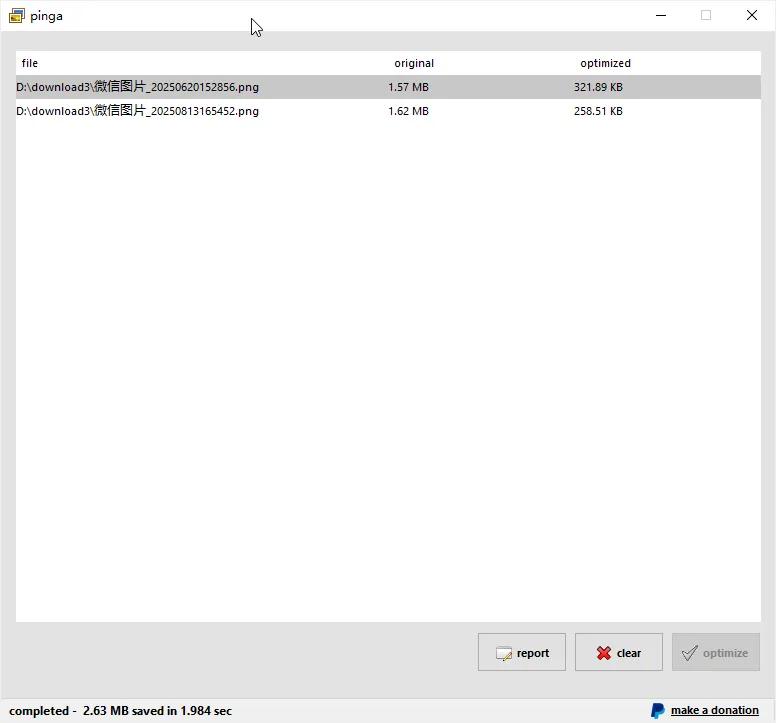
Task: Clear the file list with clear button
Action: pos(619,652)
